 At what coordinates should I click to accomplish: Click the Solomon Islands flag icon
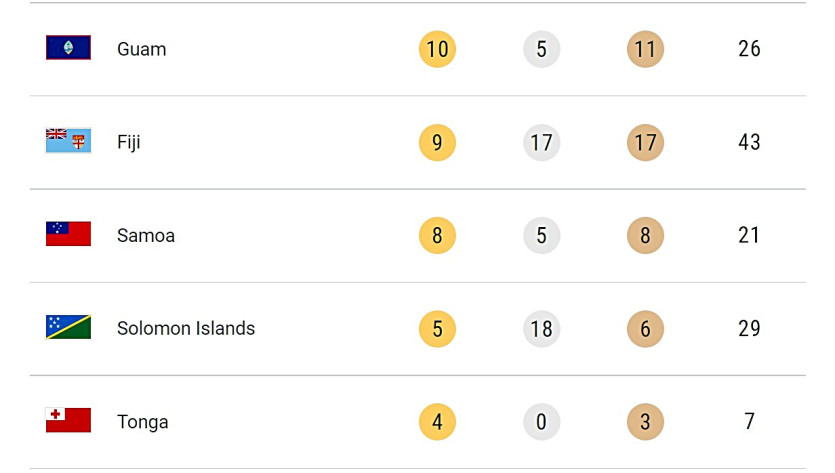click(x=68, y=327)
